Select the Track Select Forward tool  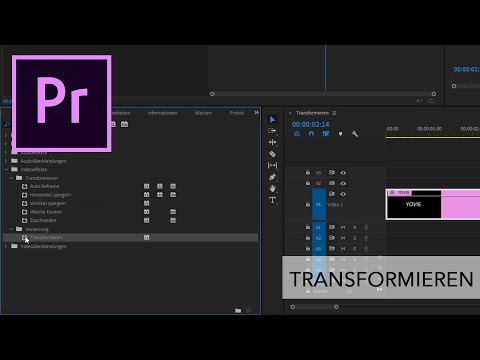click(272, 131)
